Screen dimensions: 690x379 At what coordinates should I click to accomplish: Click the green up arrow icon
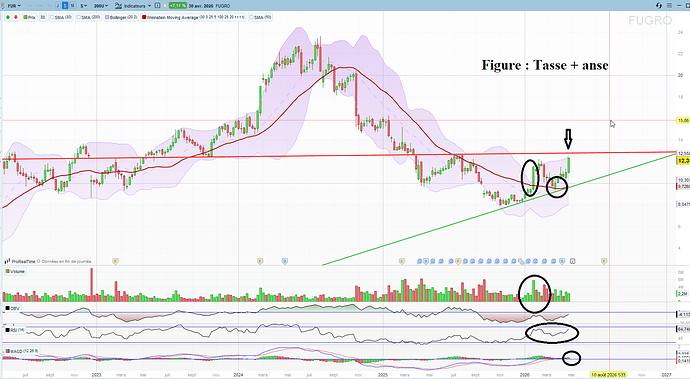[7, 17]
